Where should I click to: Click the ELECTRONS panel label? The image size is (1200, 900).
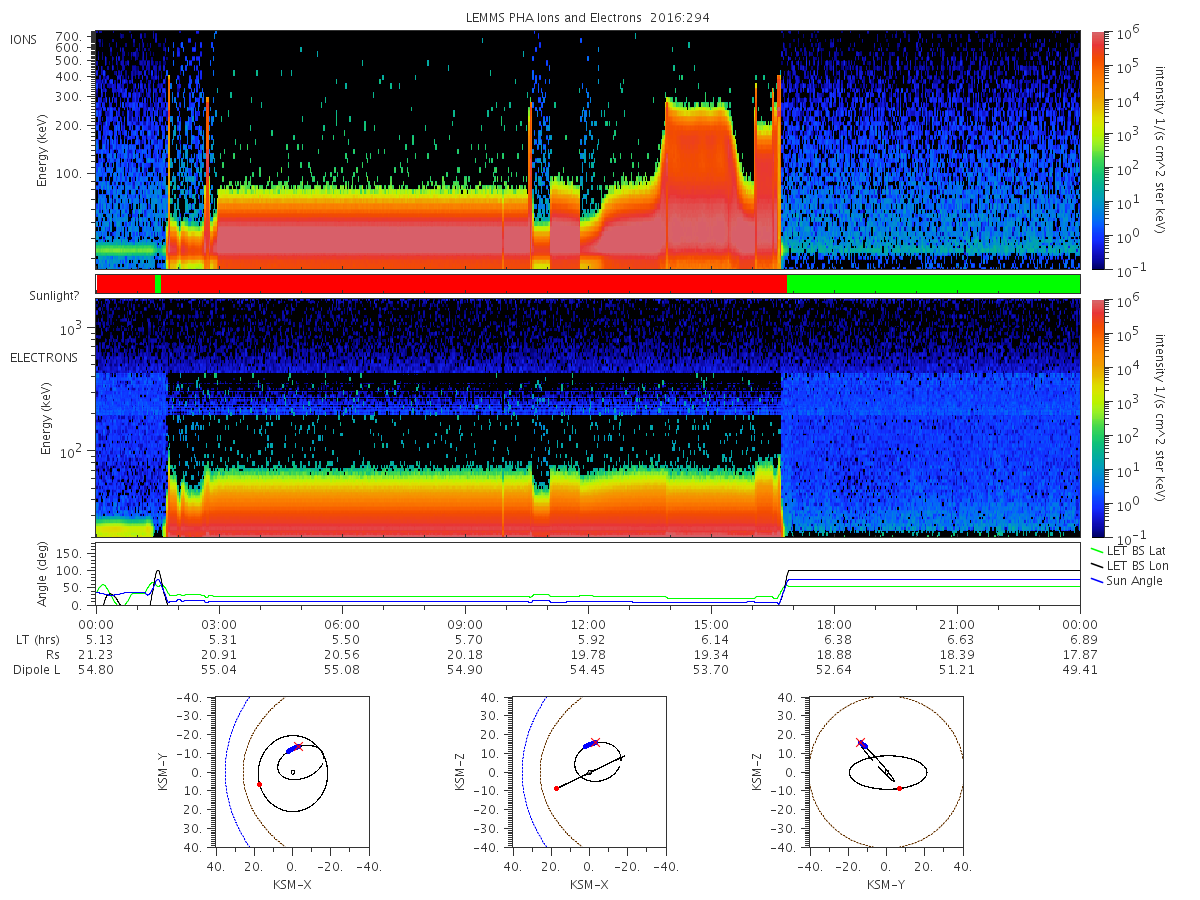point(43,357)
